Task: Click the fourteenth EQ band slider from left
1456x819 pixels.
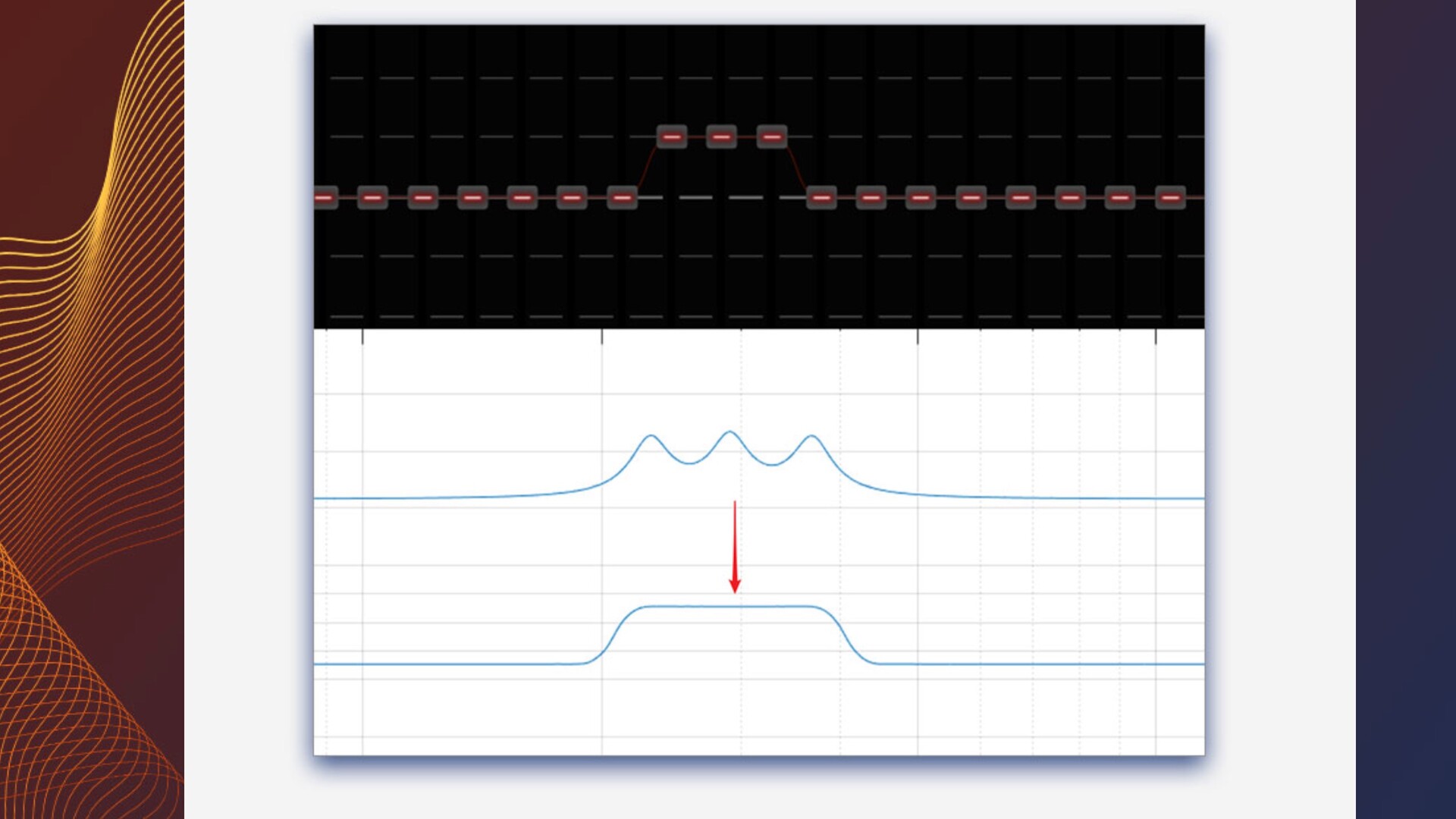Action: [971, 198]
